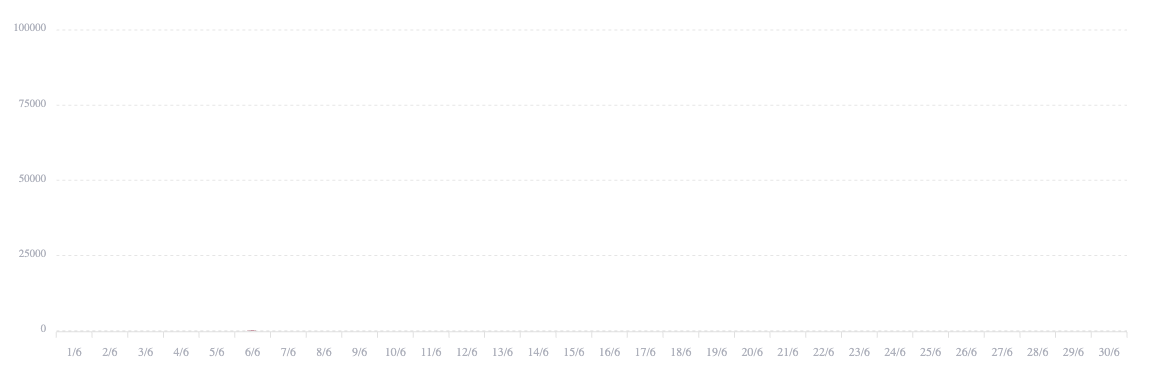Select the 8/6 date label
The width and height of the screenshot is (1152, 370).
(x=324, y=352)
